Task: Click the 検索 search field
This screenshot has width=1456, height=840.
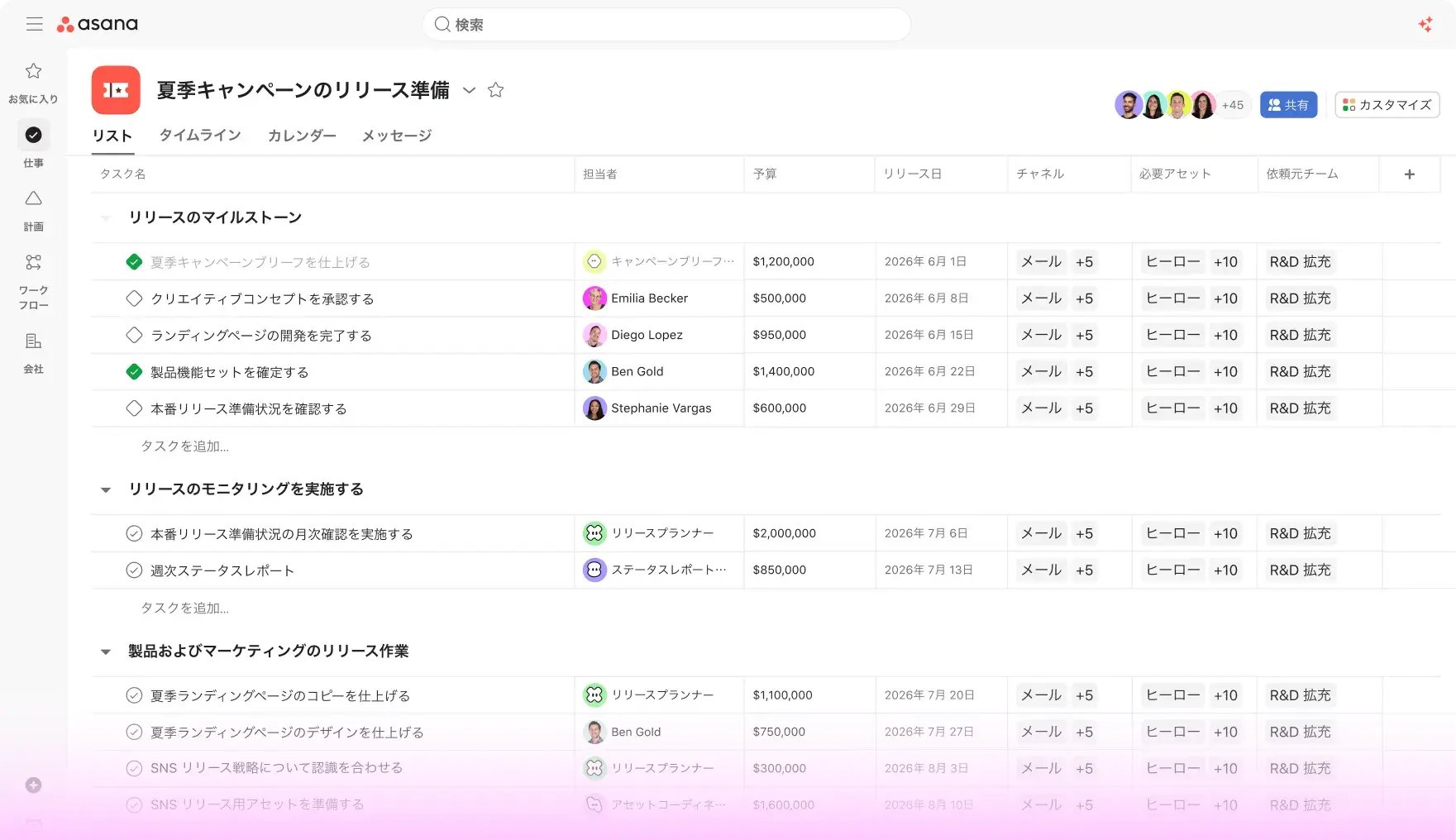Action: [x=666, y=24]
